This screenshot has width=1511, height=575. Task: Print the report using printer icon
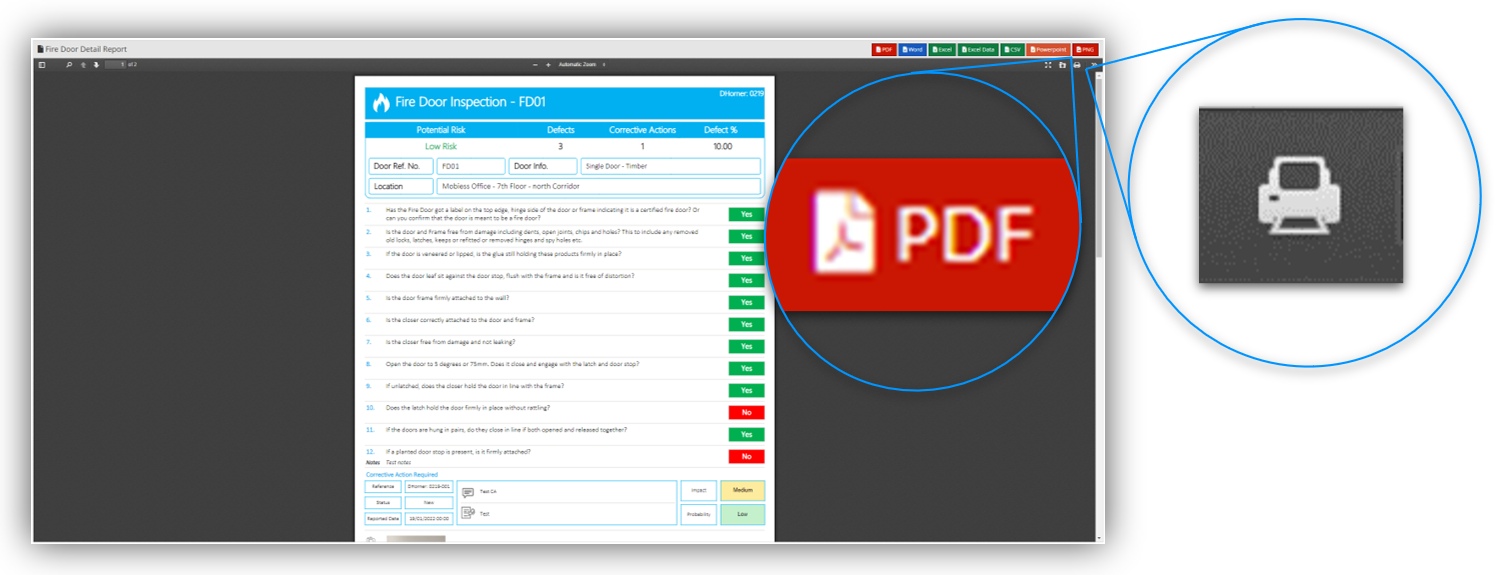tap(1077, 65)
